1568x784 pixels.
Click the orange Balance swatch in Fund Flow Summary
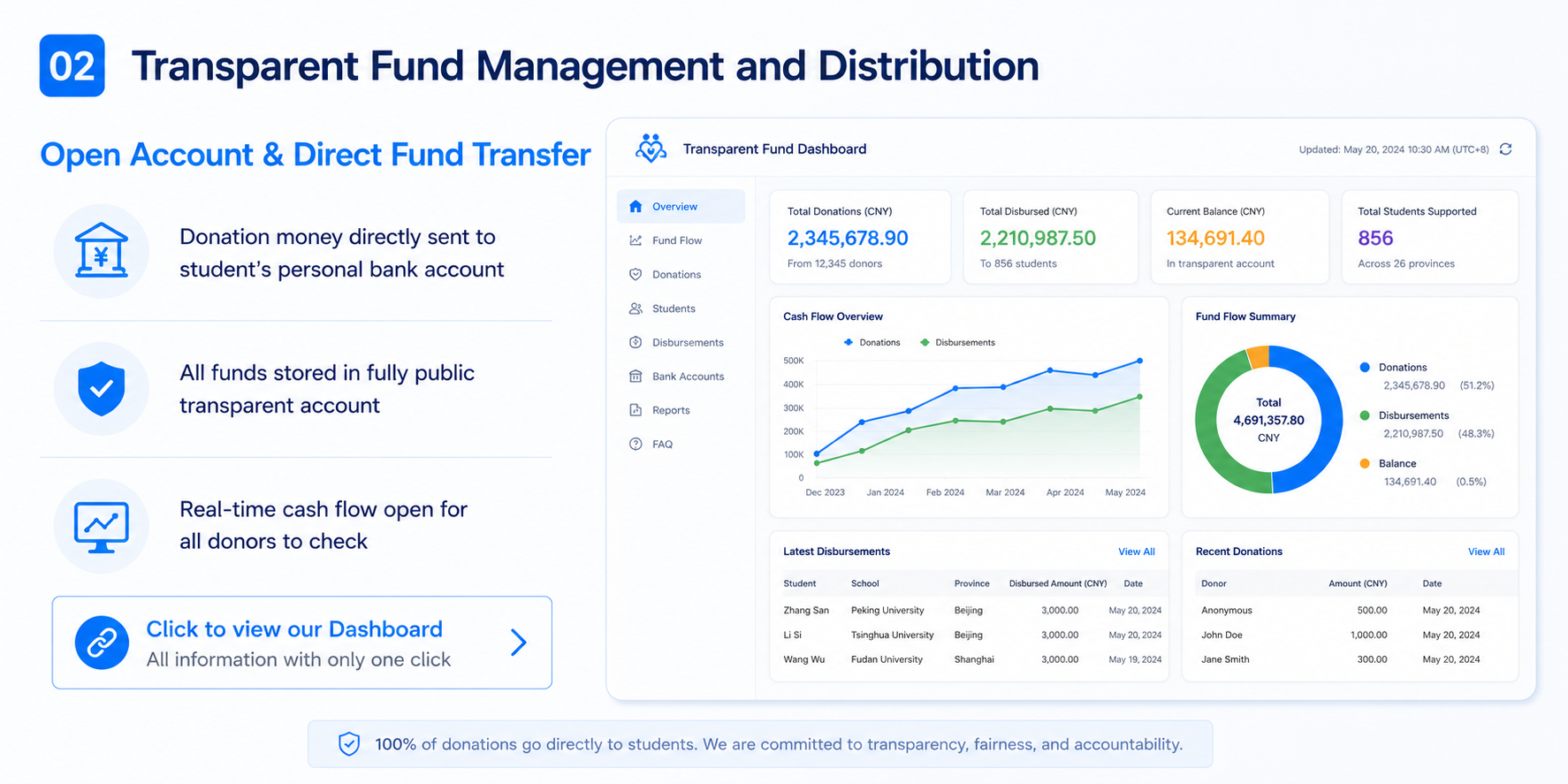point(1365,463)
